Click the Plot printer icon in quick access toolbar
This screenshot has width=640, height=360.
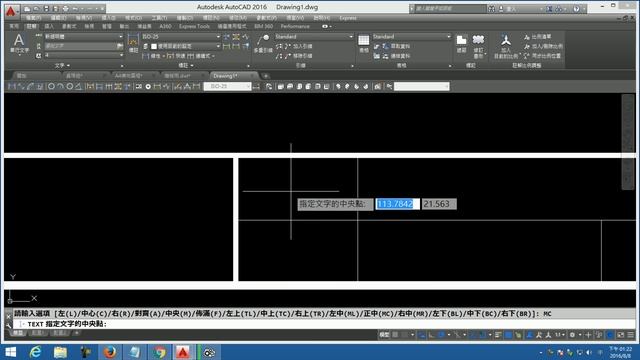(x=66, y=9)
